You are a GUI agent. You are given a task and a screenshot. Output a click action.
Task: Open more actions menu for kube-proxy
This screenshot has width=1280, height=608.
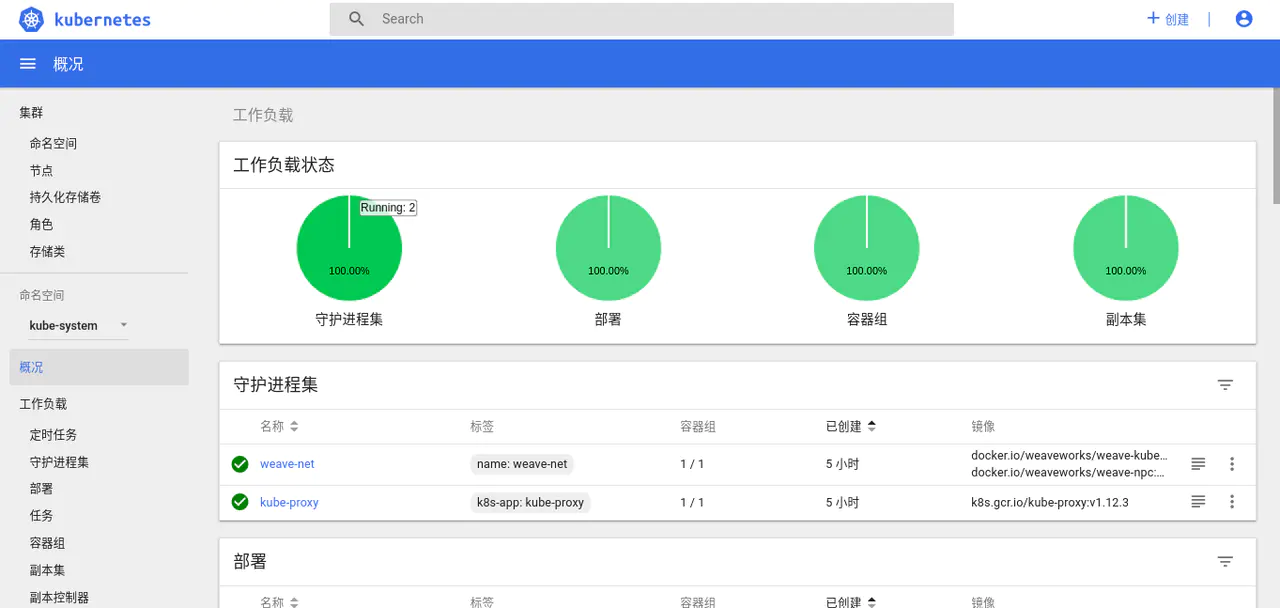click(1232, 502)
